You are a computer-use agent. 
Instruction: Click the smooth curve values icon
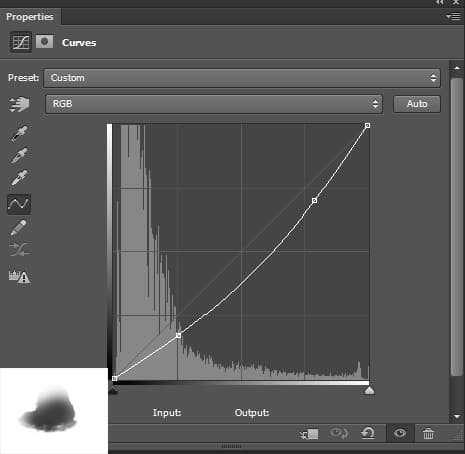point(19,249)
